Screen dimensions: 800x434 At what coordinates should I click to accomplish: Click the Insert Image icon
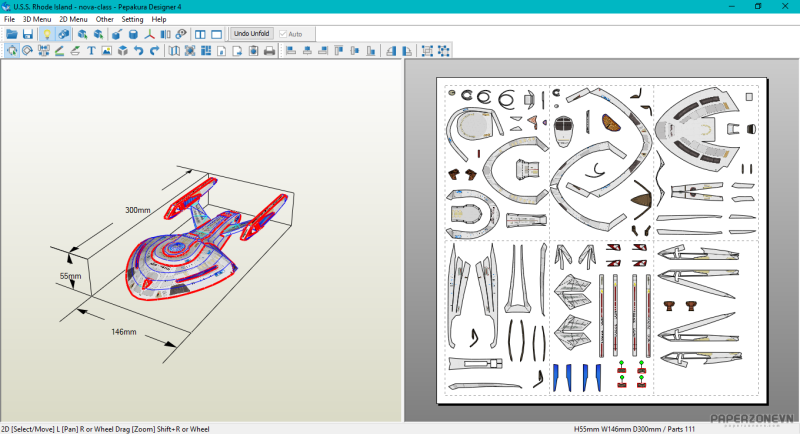click(x=106, y=51)
